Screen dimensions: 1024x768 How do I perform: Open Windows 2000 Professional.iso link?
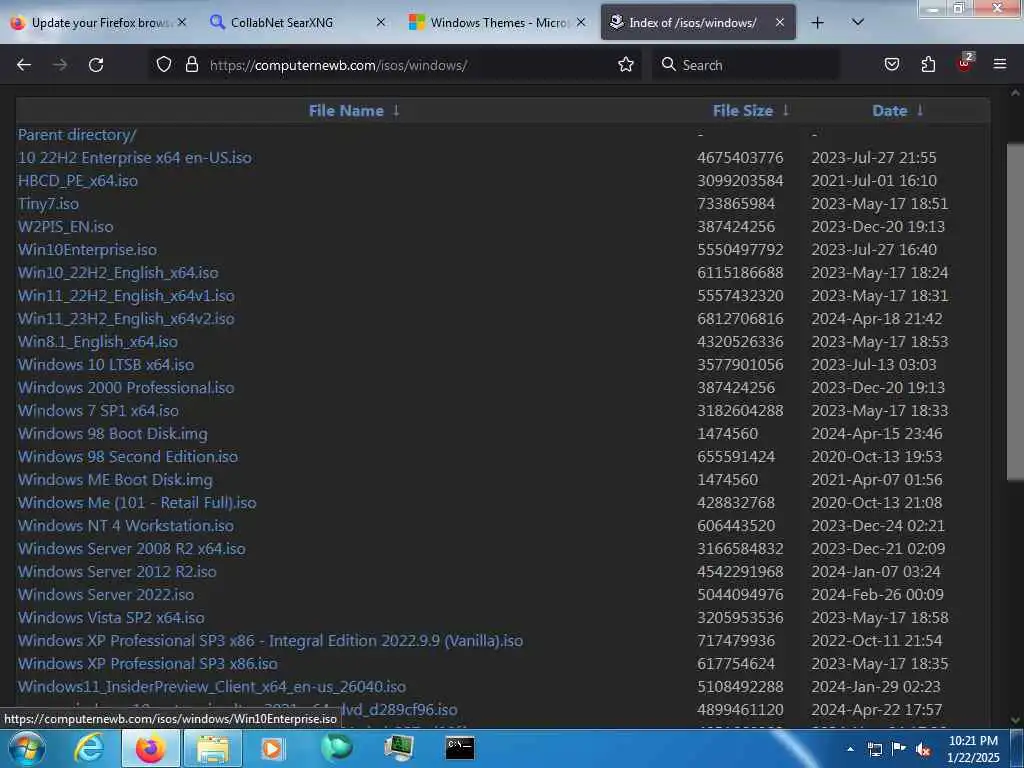pyautogui.click(x=126, y=387)
